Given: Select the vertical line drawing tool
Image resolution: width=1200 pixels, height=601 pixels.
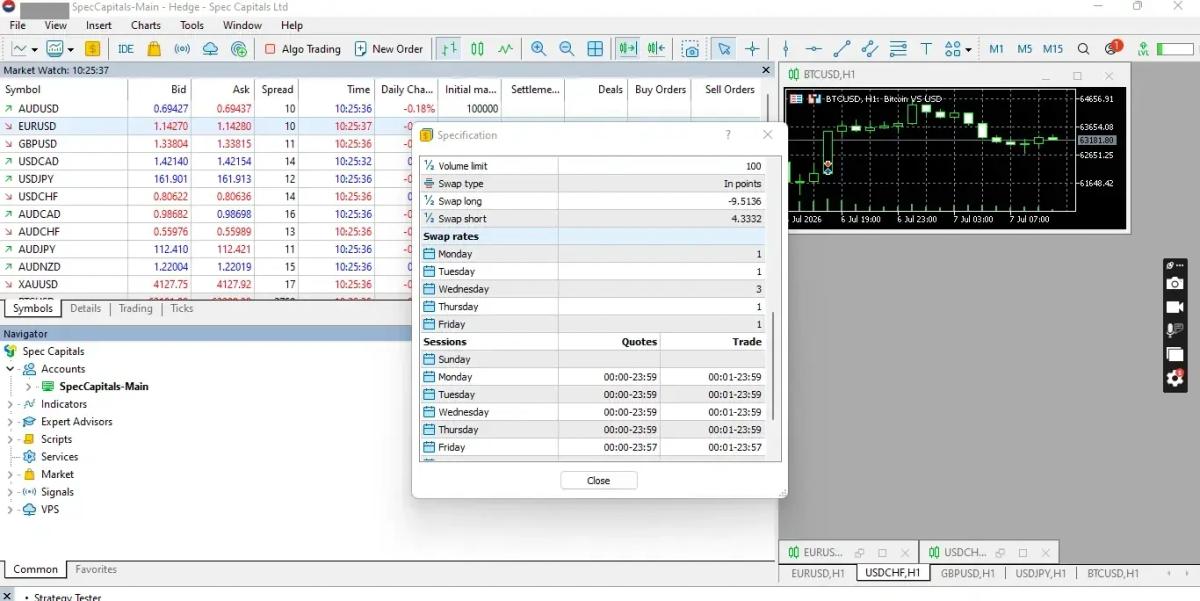Looking at the screenshot, I should [786, 48].
